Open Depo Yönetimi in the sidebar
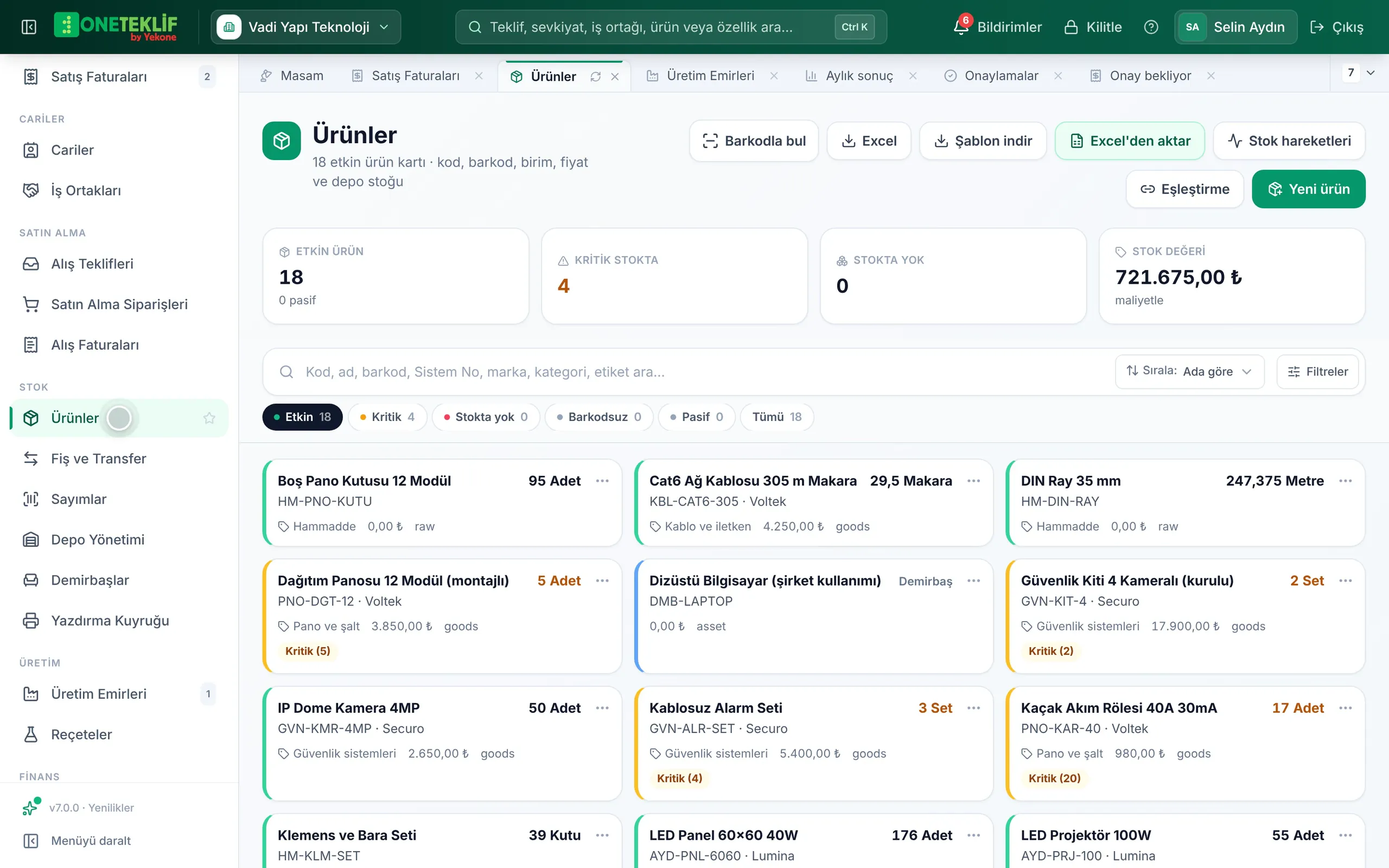The image size is (1389, 868). 119,540
